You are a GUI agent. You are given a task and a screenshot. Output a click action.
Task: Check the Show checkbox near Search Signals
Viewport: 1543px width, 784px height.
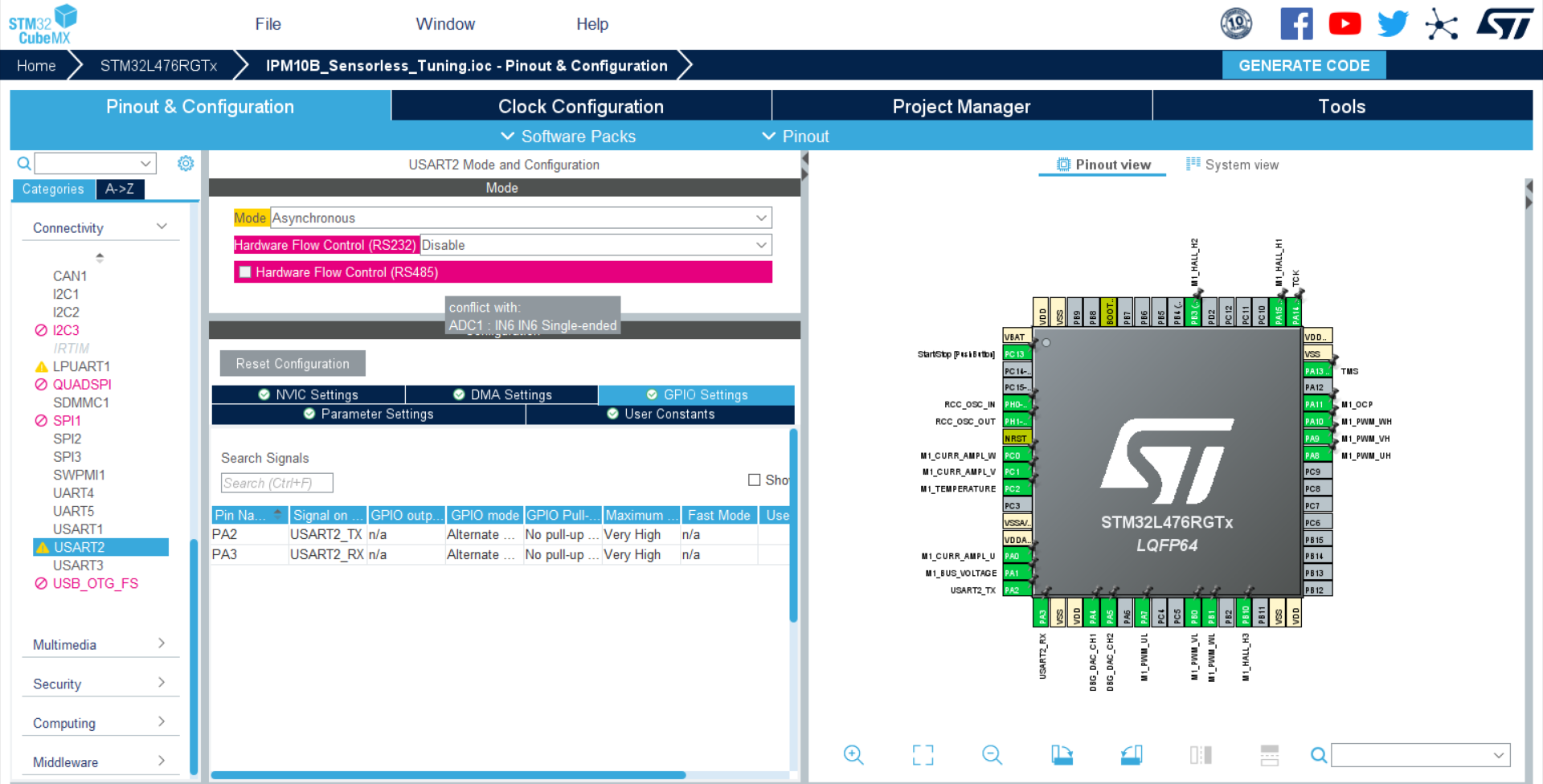pyautogui.click(x=755, y=480)
